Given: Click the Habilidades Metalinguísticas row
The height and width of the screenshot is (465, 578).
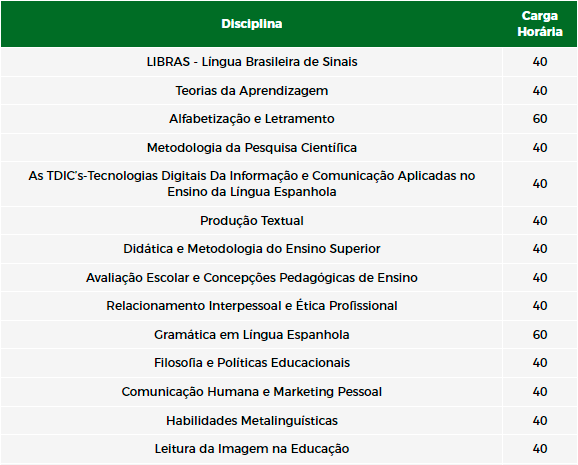Looking at the screenshot, I should click(289, 420).
